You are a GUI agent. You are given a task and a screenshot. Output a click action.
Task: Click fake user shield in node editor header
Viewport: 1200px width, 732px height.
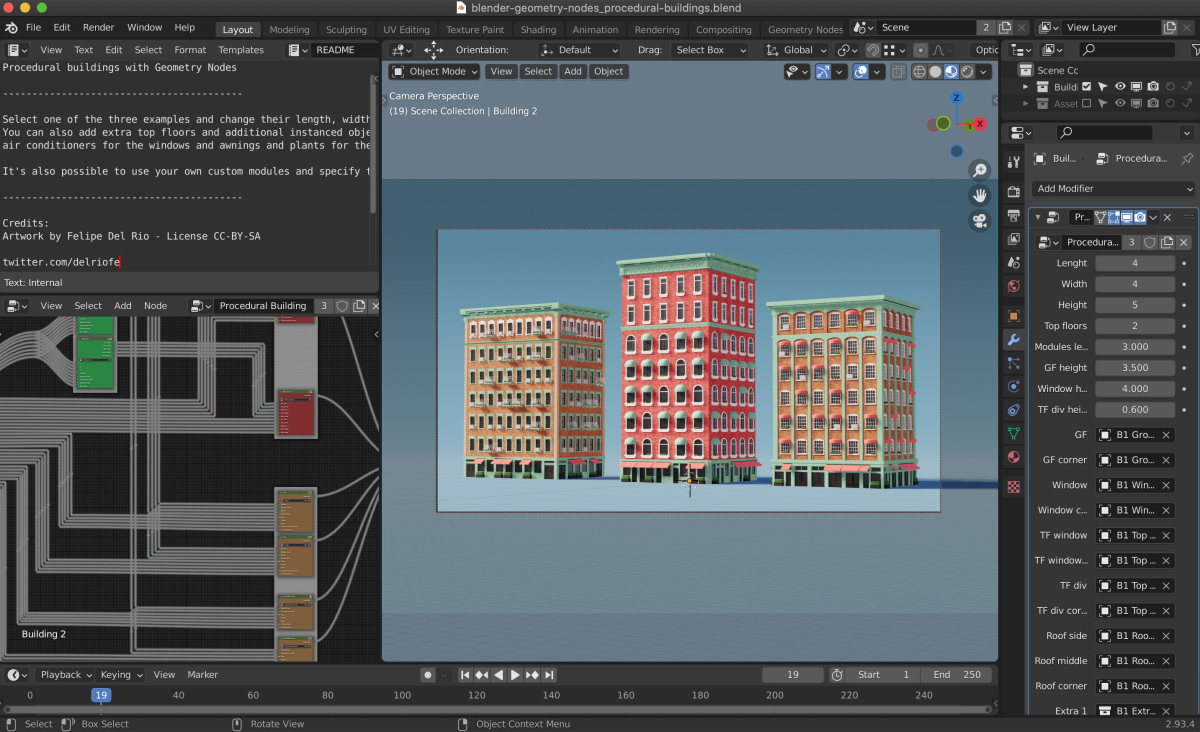pos(342,306)
